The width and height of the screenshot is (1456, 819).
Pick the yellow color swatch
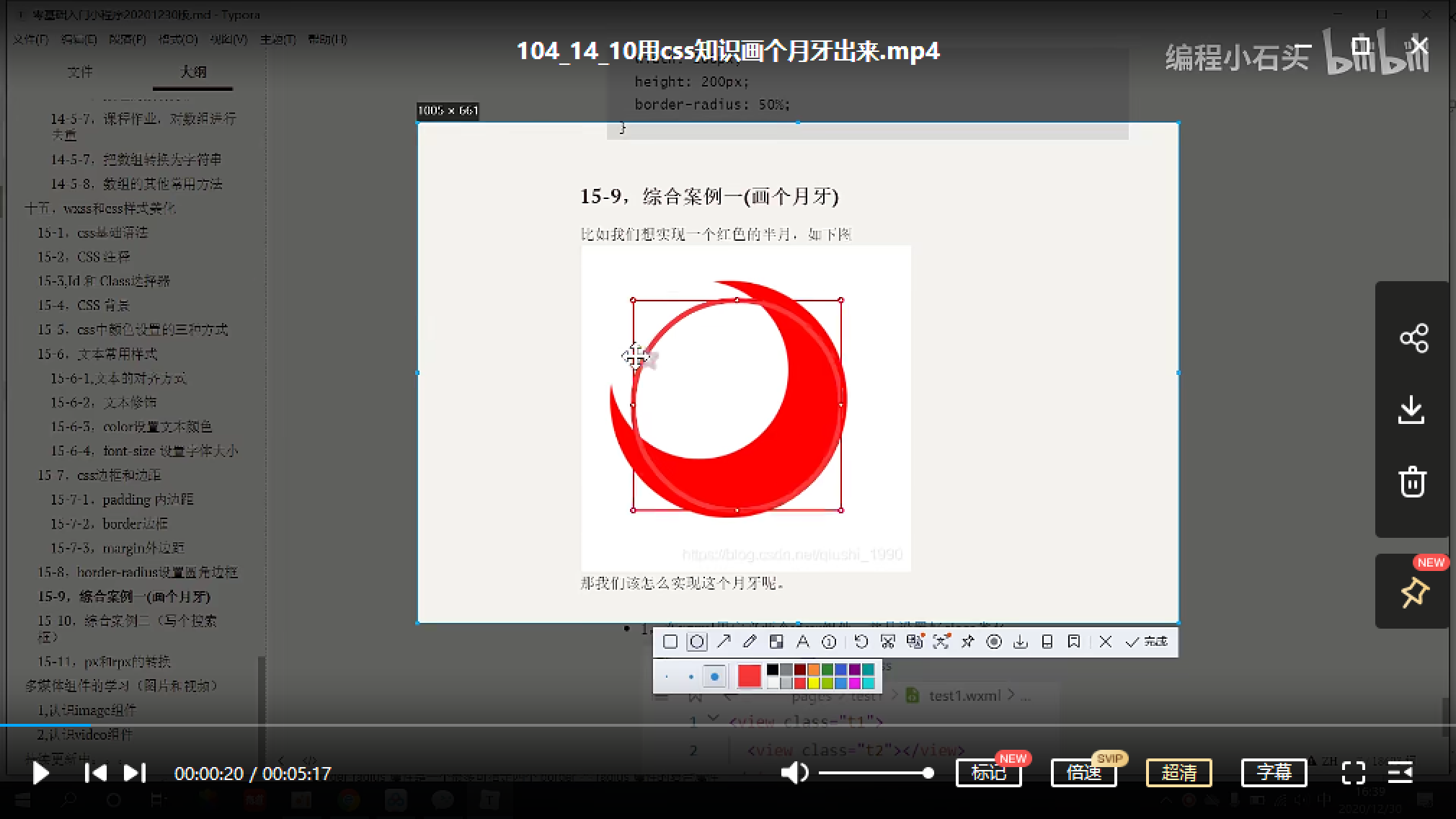(814, 683)
